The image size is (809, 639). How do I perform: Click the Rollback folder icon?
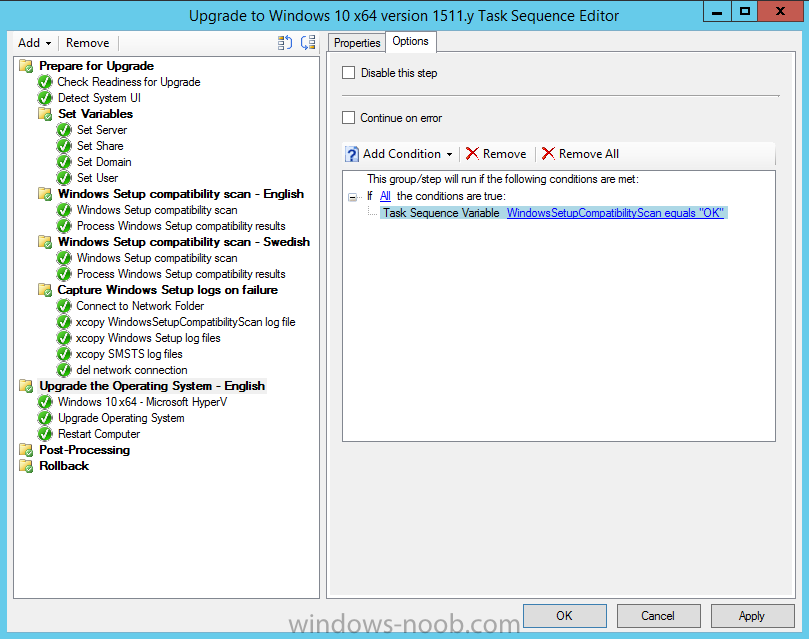[x=26, y=466]
